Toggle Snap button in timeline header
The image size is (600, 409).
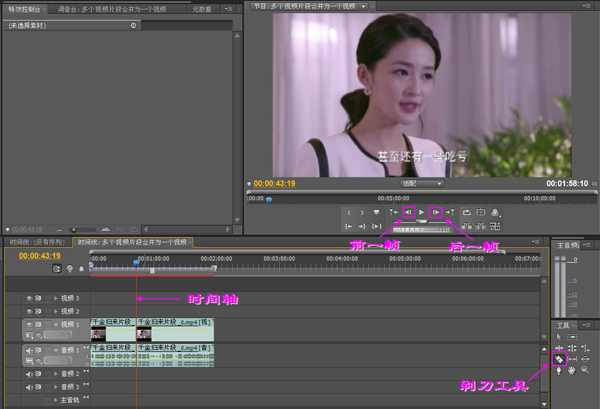click(57, 269)
